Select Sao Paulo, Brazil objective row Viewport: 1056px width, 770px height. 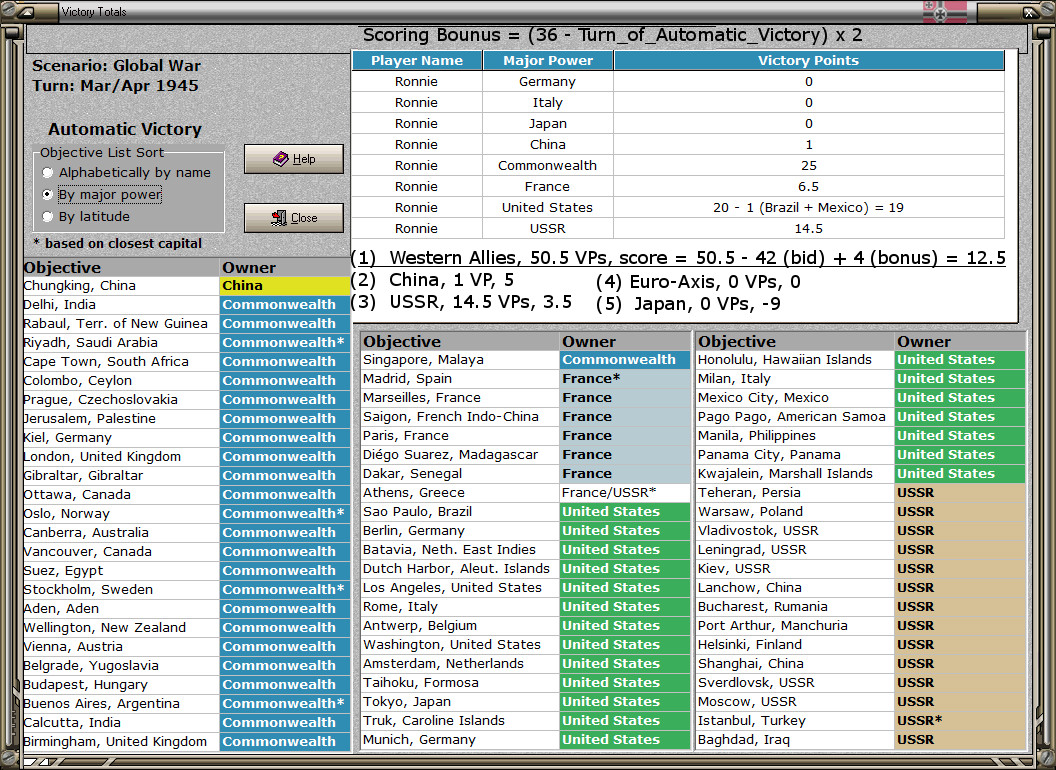(x=525, y=511)
